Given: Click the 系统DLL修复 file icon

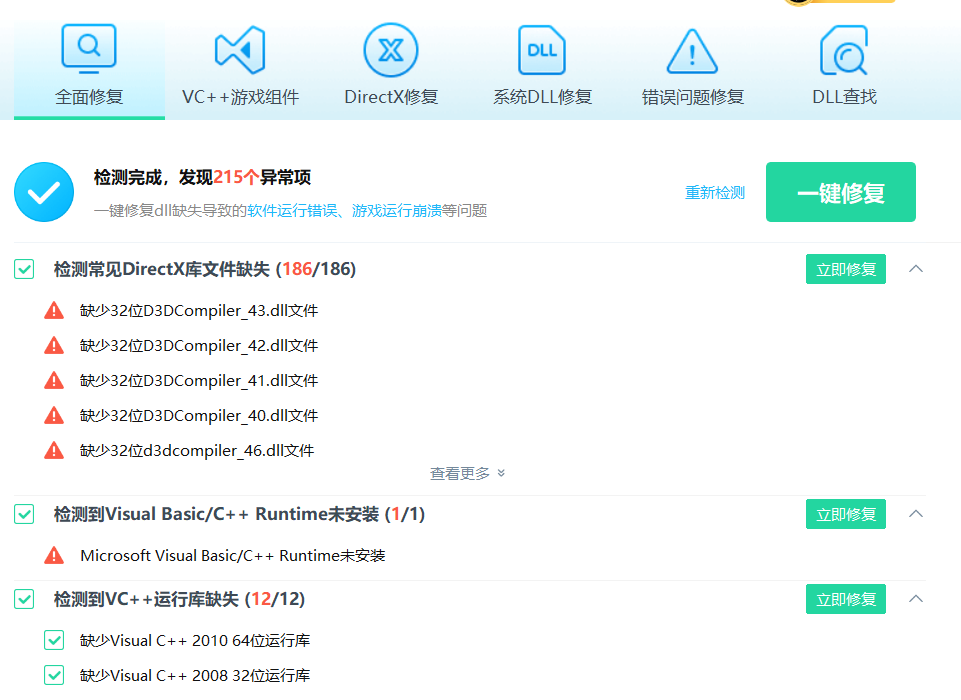Looking at the screenshot, I should coord(542,50).
